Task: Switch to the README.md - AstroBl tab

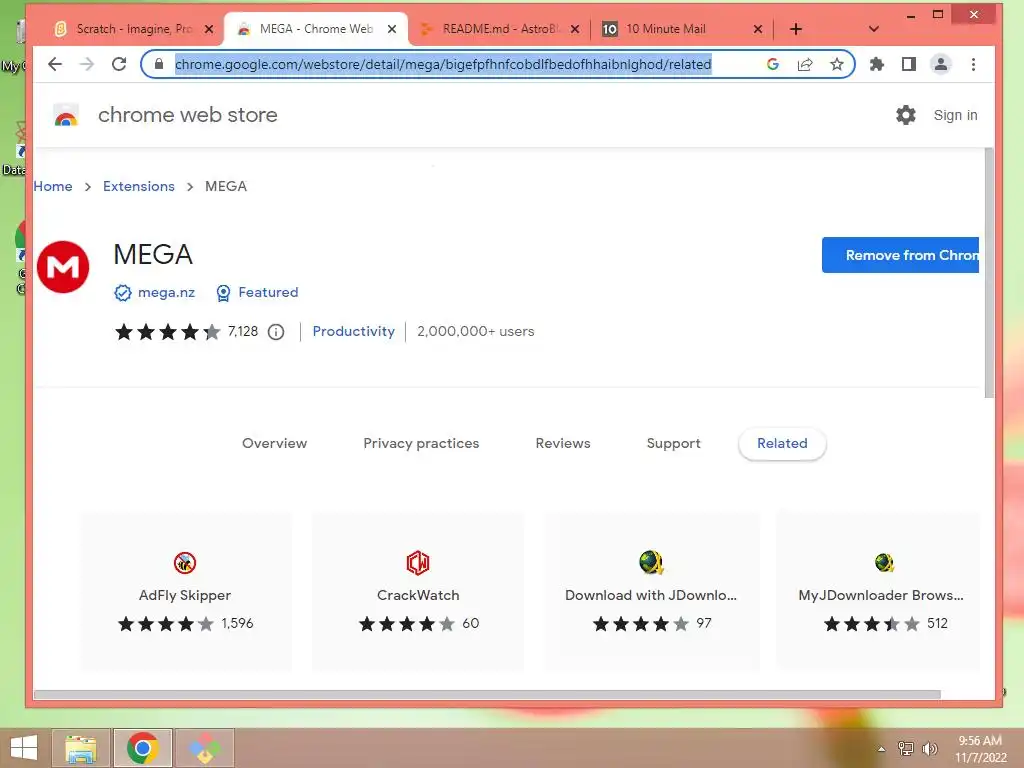Action: coord(500,29)
